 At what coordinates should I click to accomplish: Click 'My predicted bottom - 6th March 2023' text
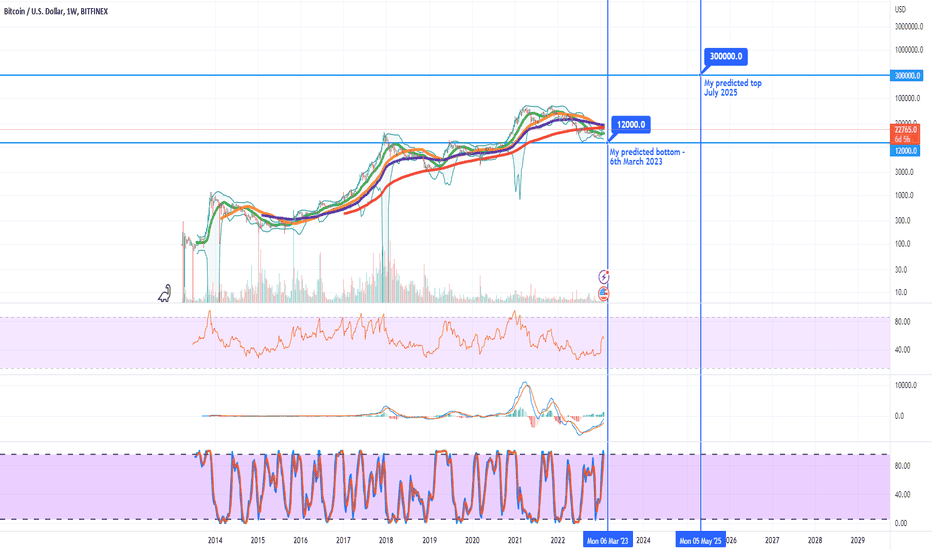coord(647,157)
